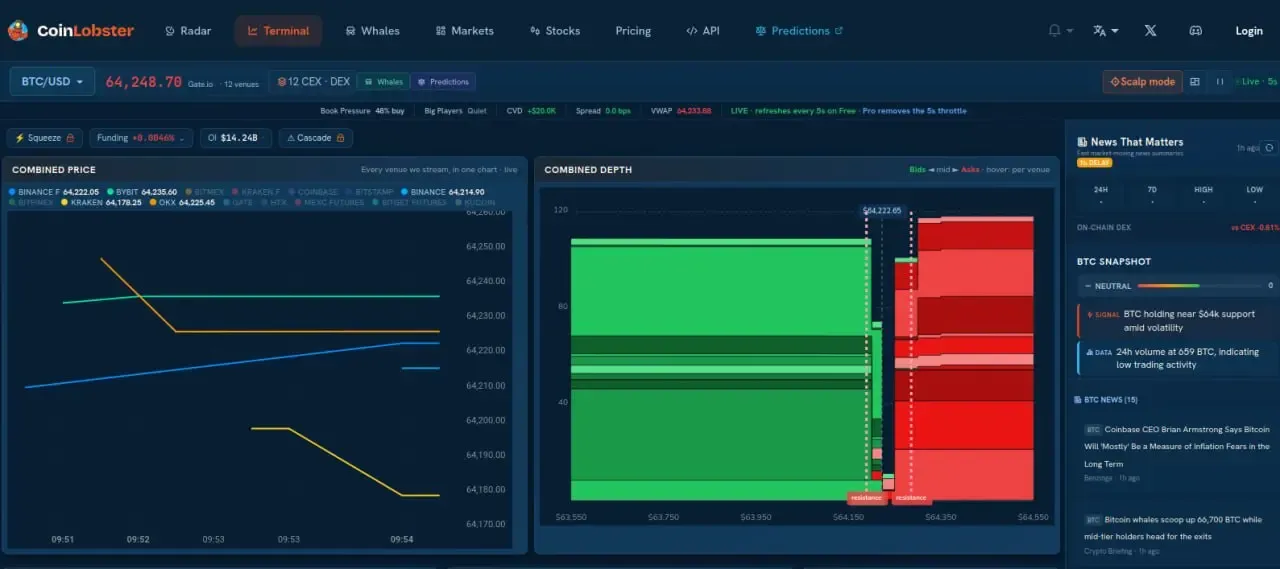Open the CoinLobster home logo
This screenshot has height=569, width=1280.
click(x=70, y=31)
